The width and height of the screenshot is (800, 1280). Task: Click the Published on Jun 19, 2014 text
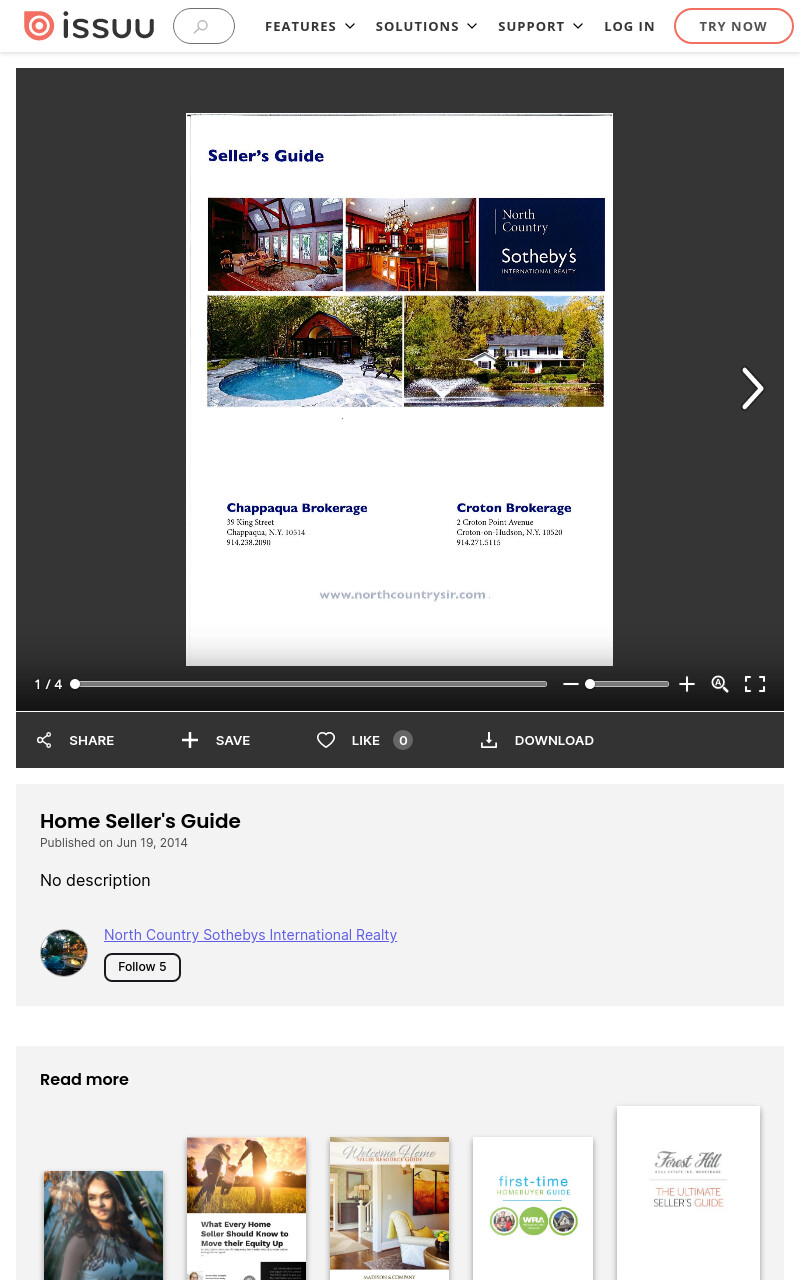click(114, 843)
